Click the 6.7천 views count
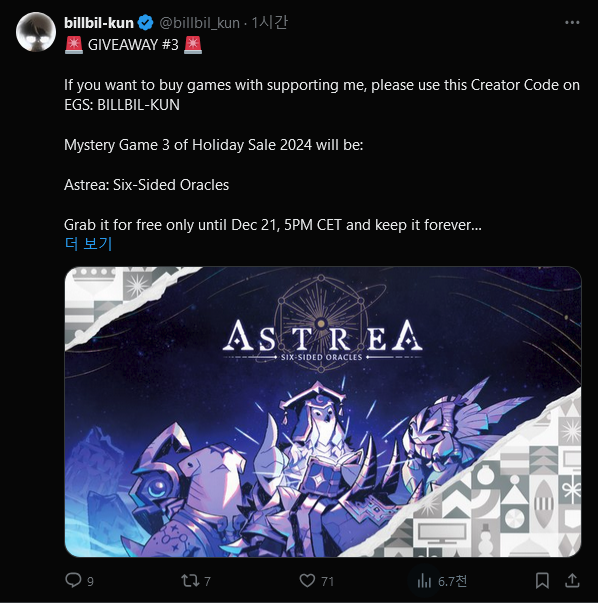This screenshot has height=603, width=598. pos(452,581)
